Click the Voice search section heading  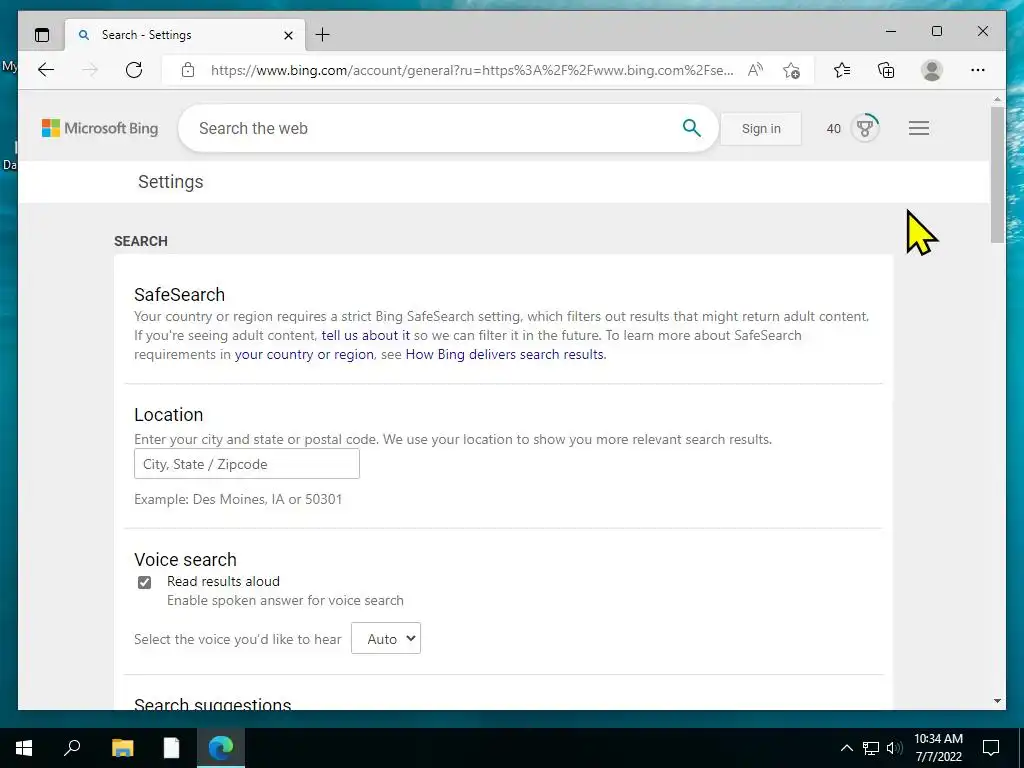185,560
